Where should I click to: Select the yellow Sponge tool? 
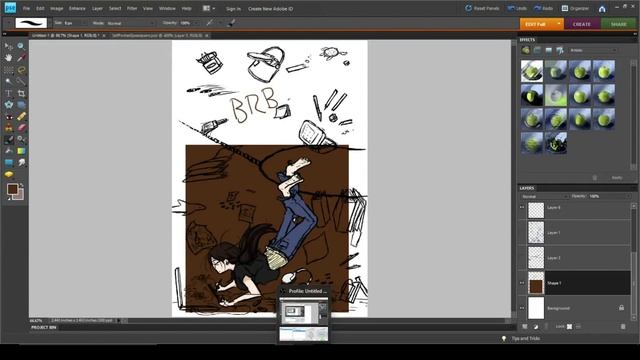click(x=8, y=175)
